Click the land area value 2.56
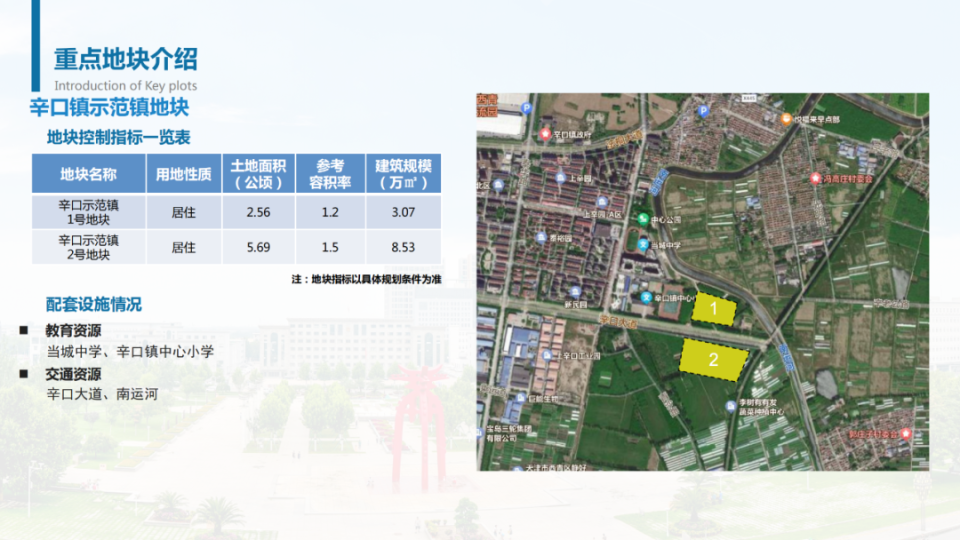 click(258, 212)
